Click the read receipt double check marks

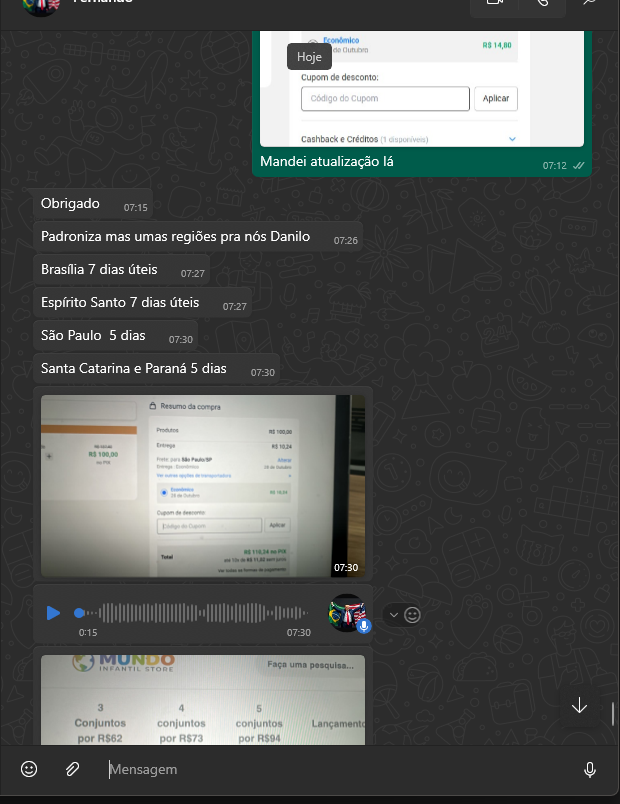coord(578,165)
